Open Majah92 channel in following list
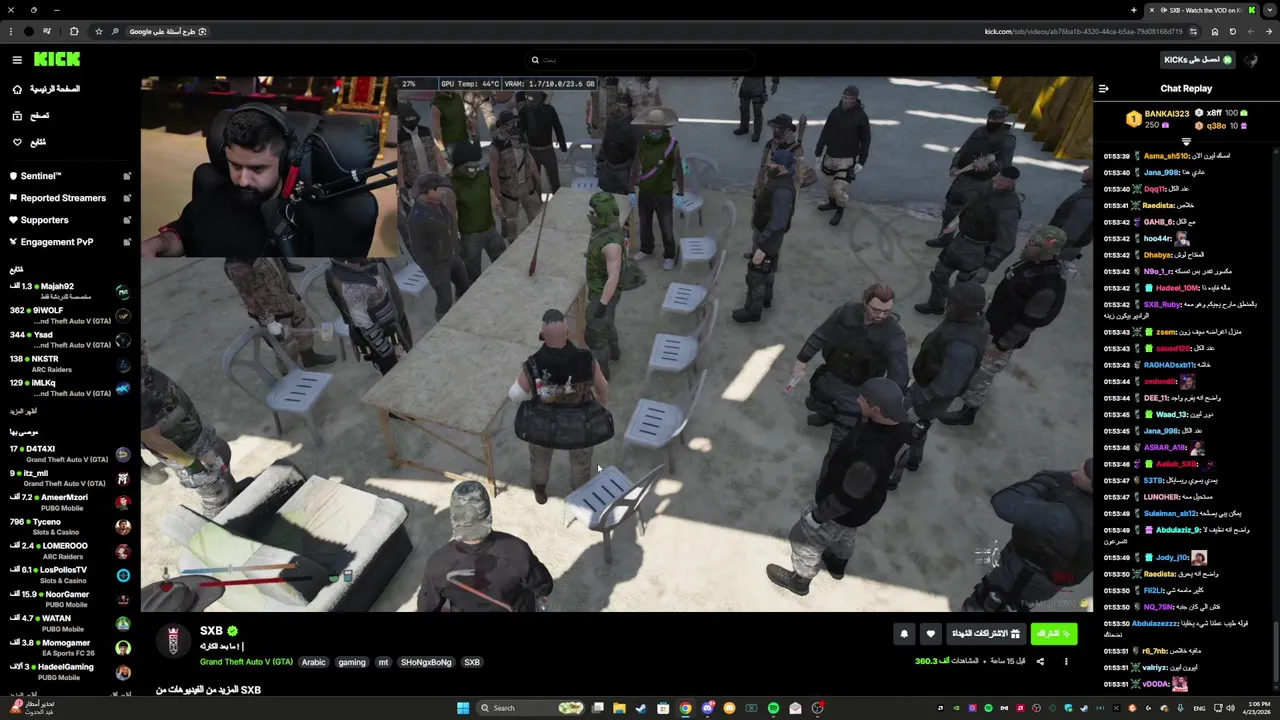This screenshot has width=1280, height=720. 69,292
